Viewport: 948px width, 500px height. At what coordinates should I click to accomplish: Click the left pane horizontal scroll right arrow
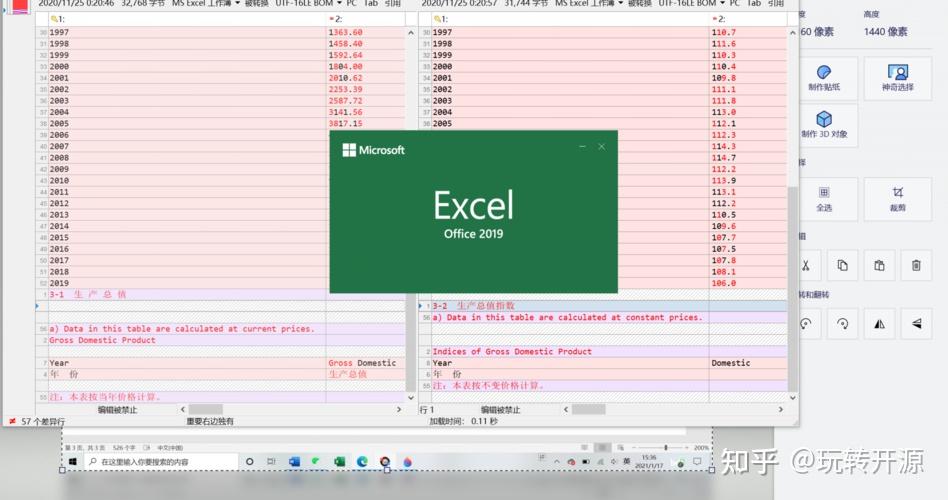point(399,409)
